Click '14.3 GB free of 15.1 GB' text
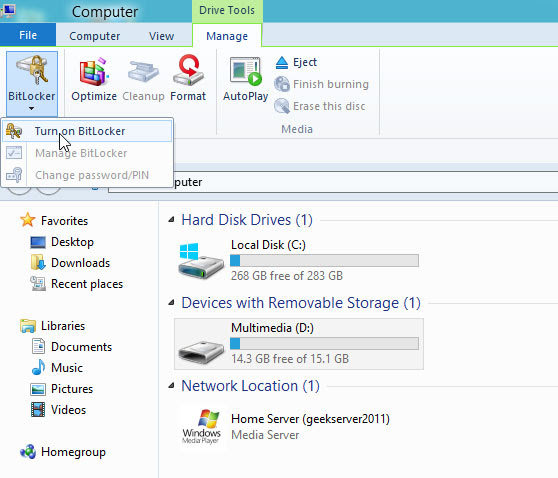 pos(290,359)
